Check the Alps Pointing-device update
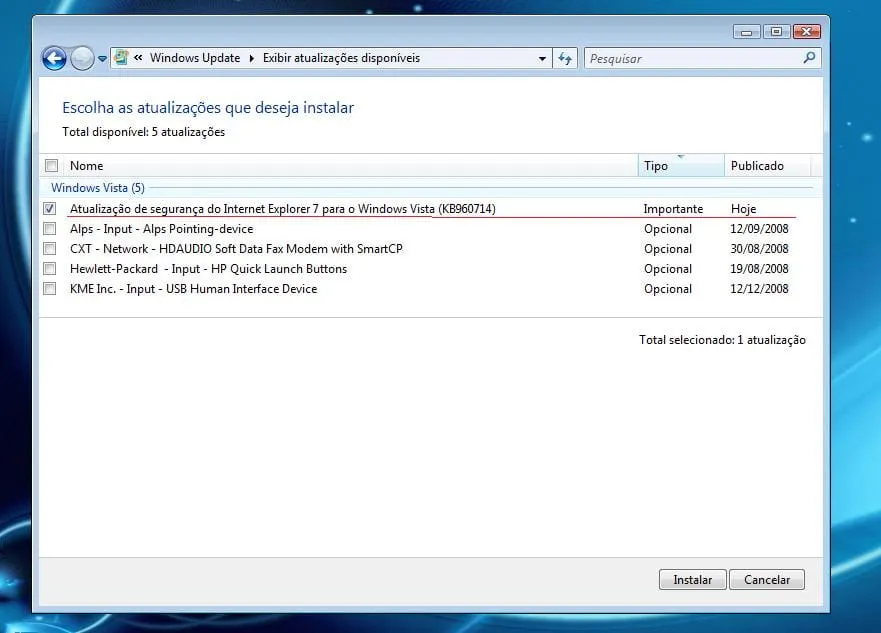Screen dimensions: 881x633 [x=50, y=229]
